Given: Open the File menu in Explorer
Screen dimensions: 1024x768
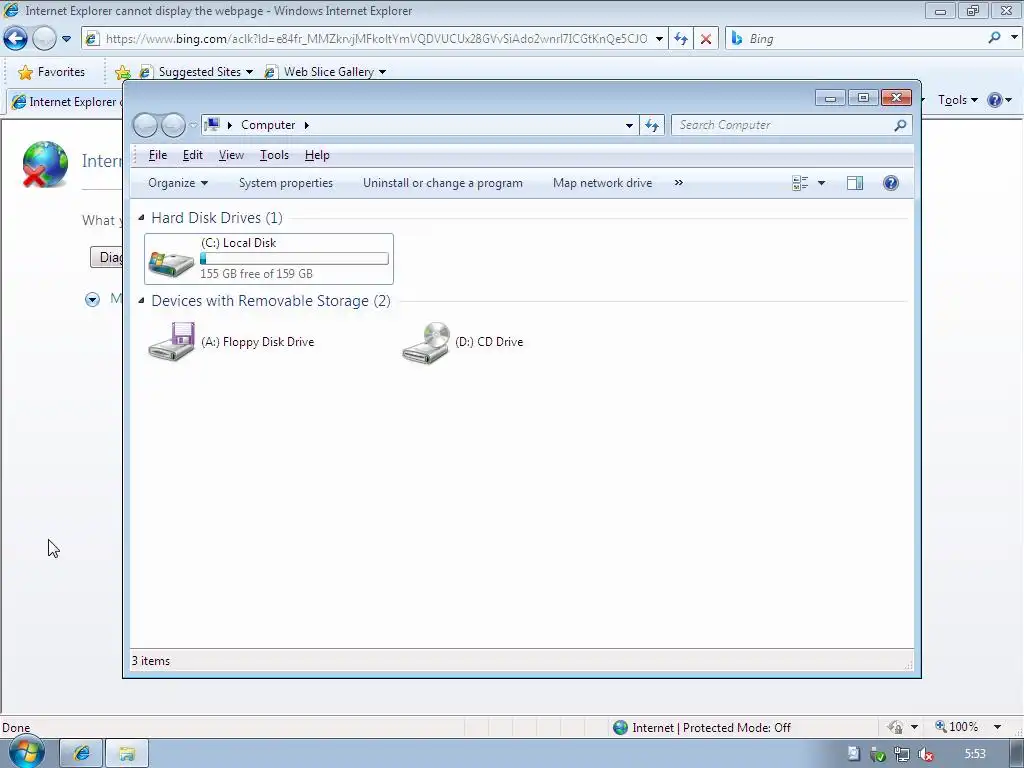Looking at the screenshot, I should click(157, 155).
